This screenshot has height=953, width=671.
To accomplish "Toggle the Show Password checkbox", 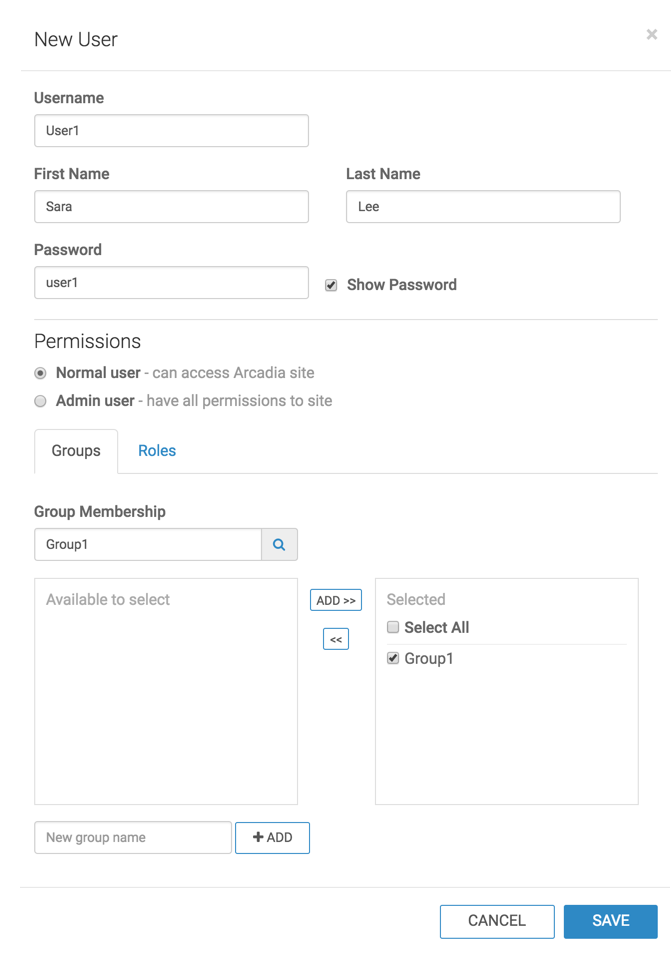I will [331, 285].
